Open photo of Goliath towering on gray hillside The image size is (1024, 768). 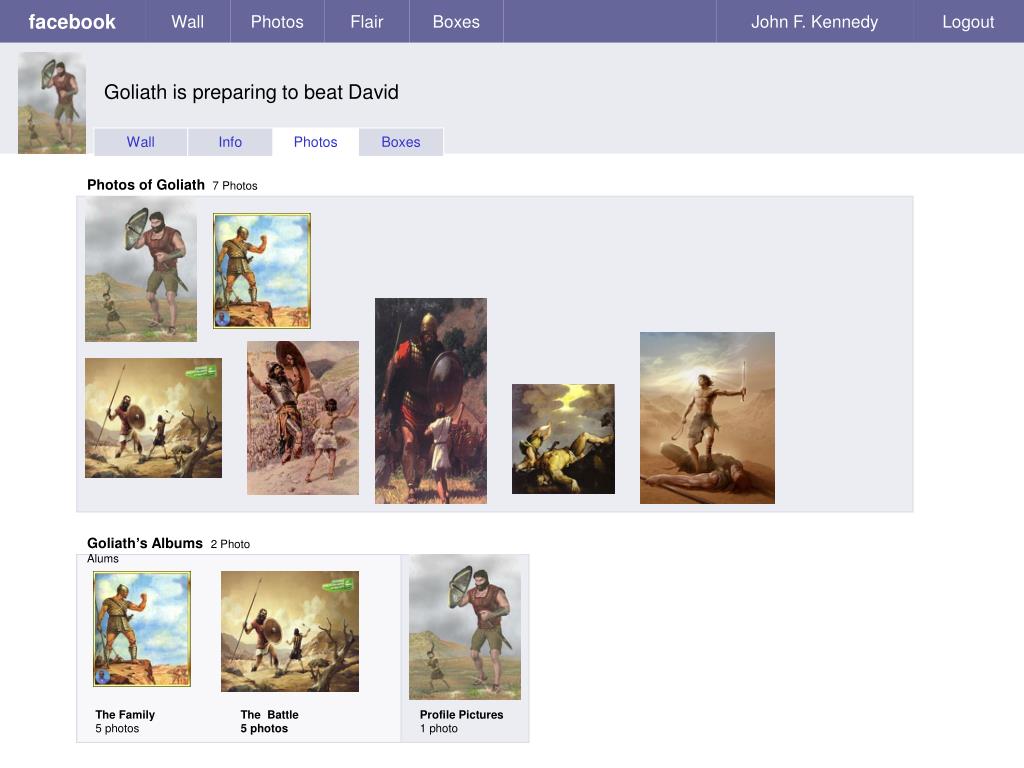pos(140,269)
